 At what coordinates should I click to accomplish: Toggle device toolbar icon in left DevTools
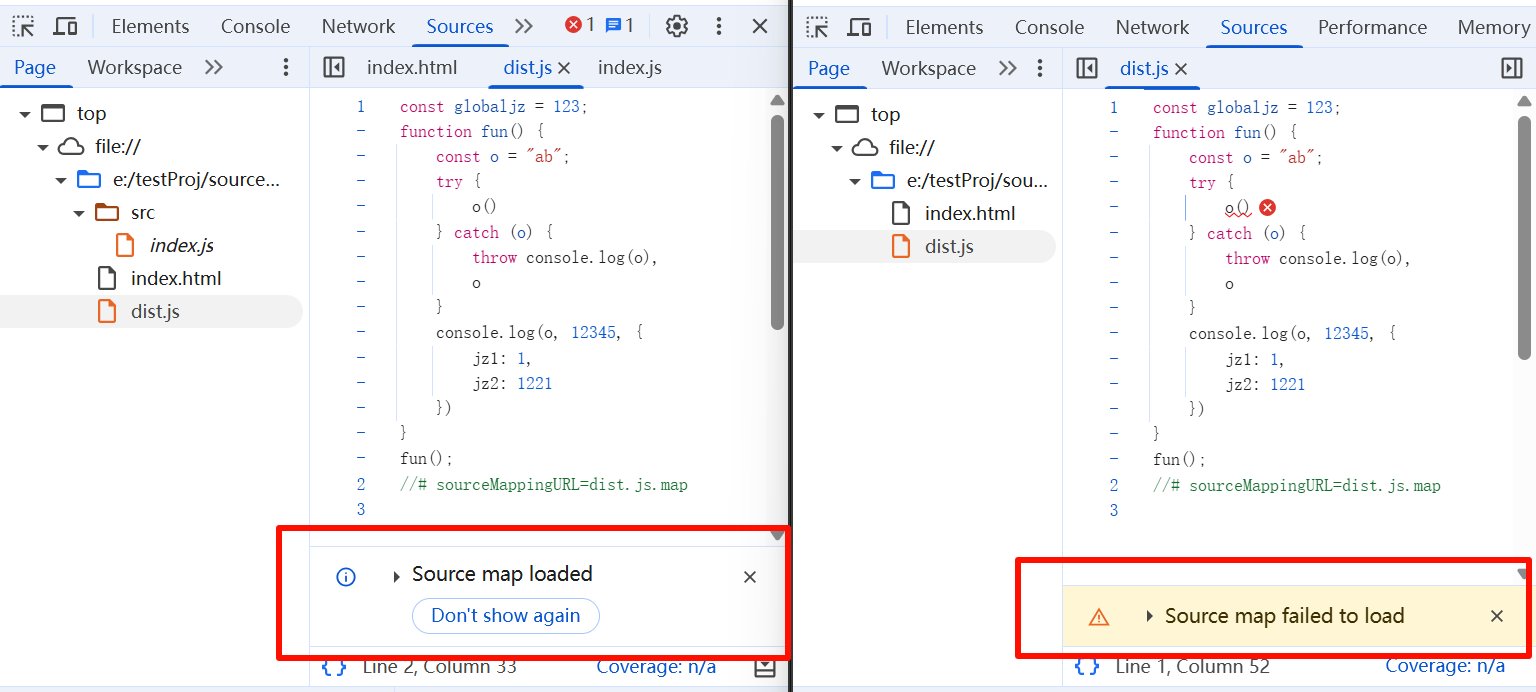click(66, 26)
